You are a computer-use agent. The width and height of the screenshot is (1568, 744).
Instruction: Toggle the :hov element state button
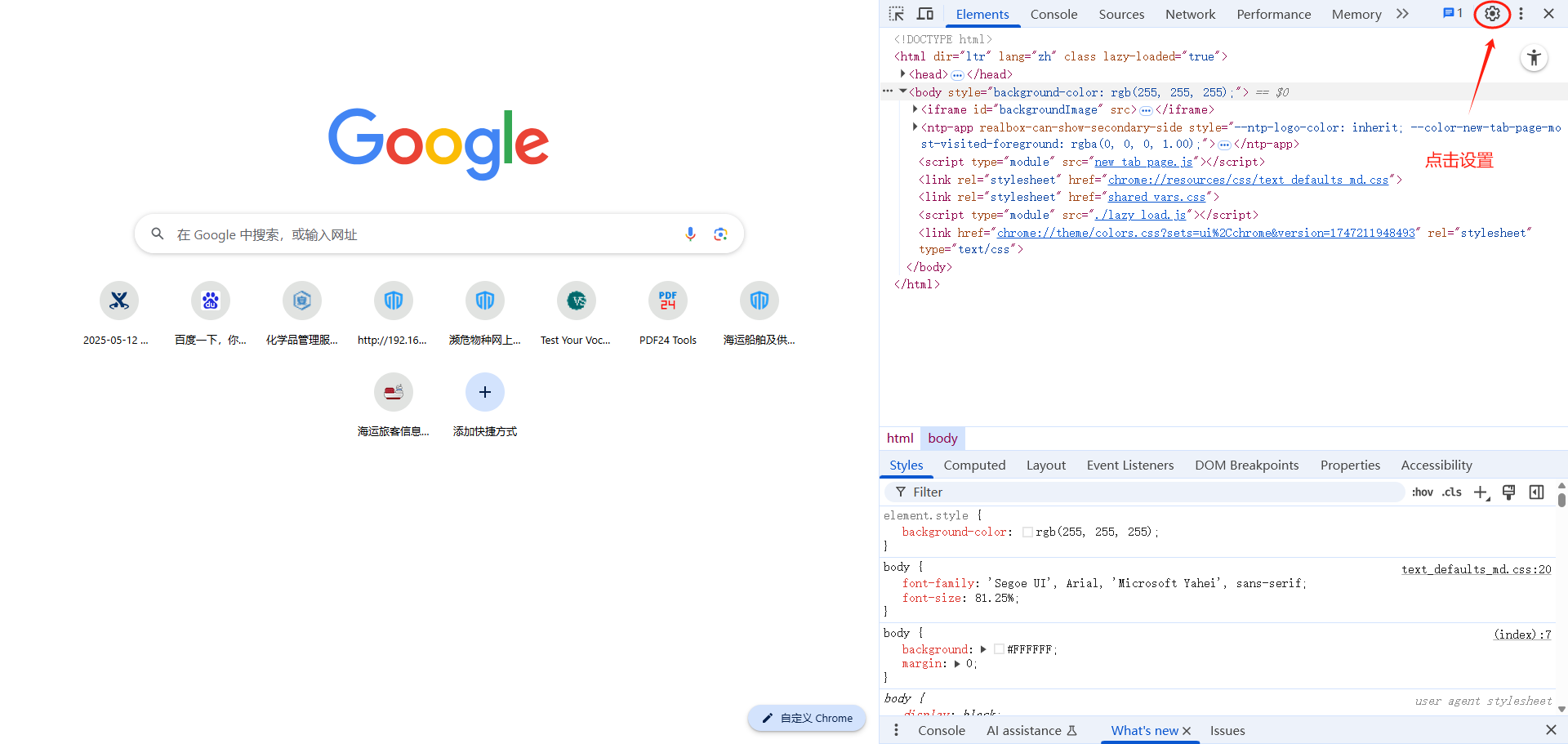1423,492
